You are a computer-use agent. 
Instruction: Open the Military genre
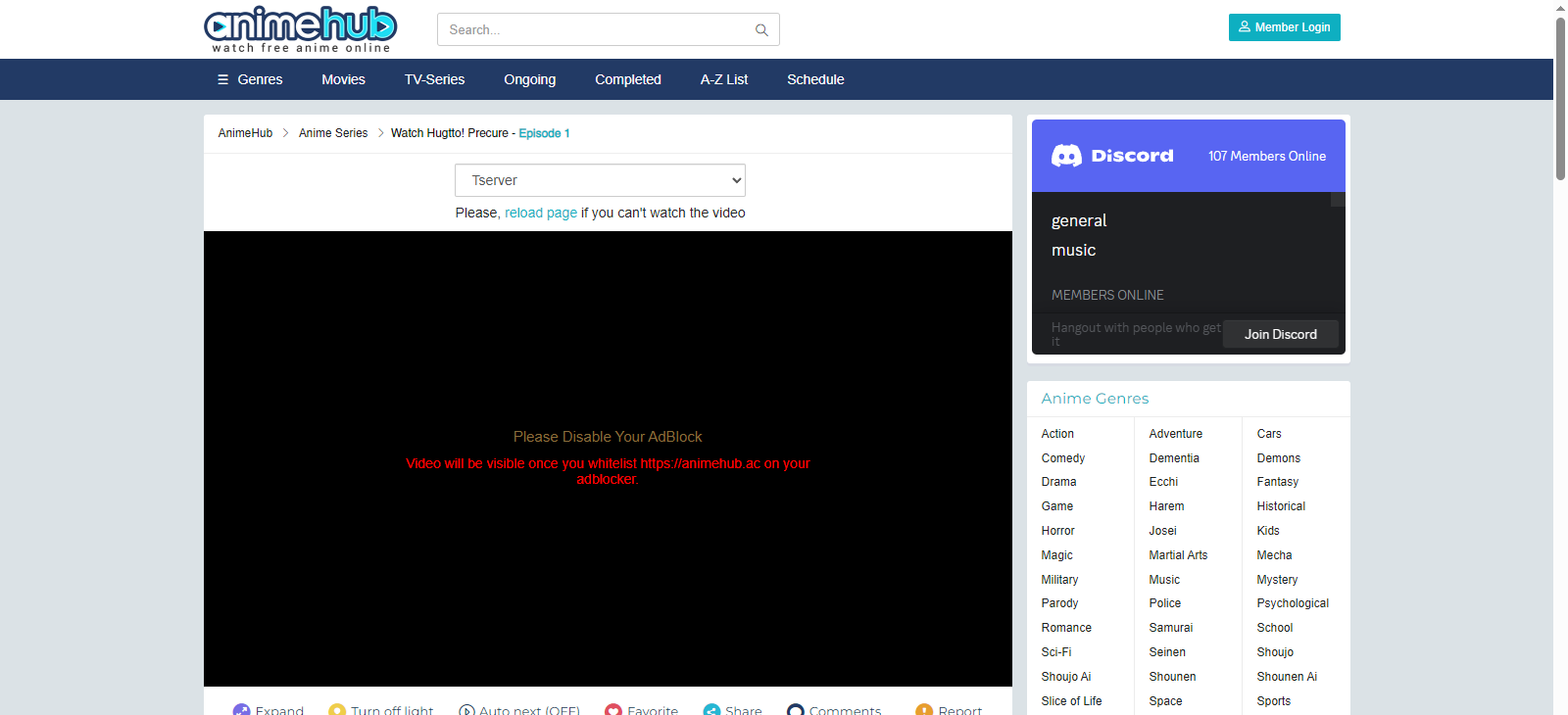click(1059, 580)
